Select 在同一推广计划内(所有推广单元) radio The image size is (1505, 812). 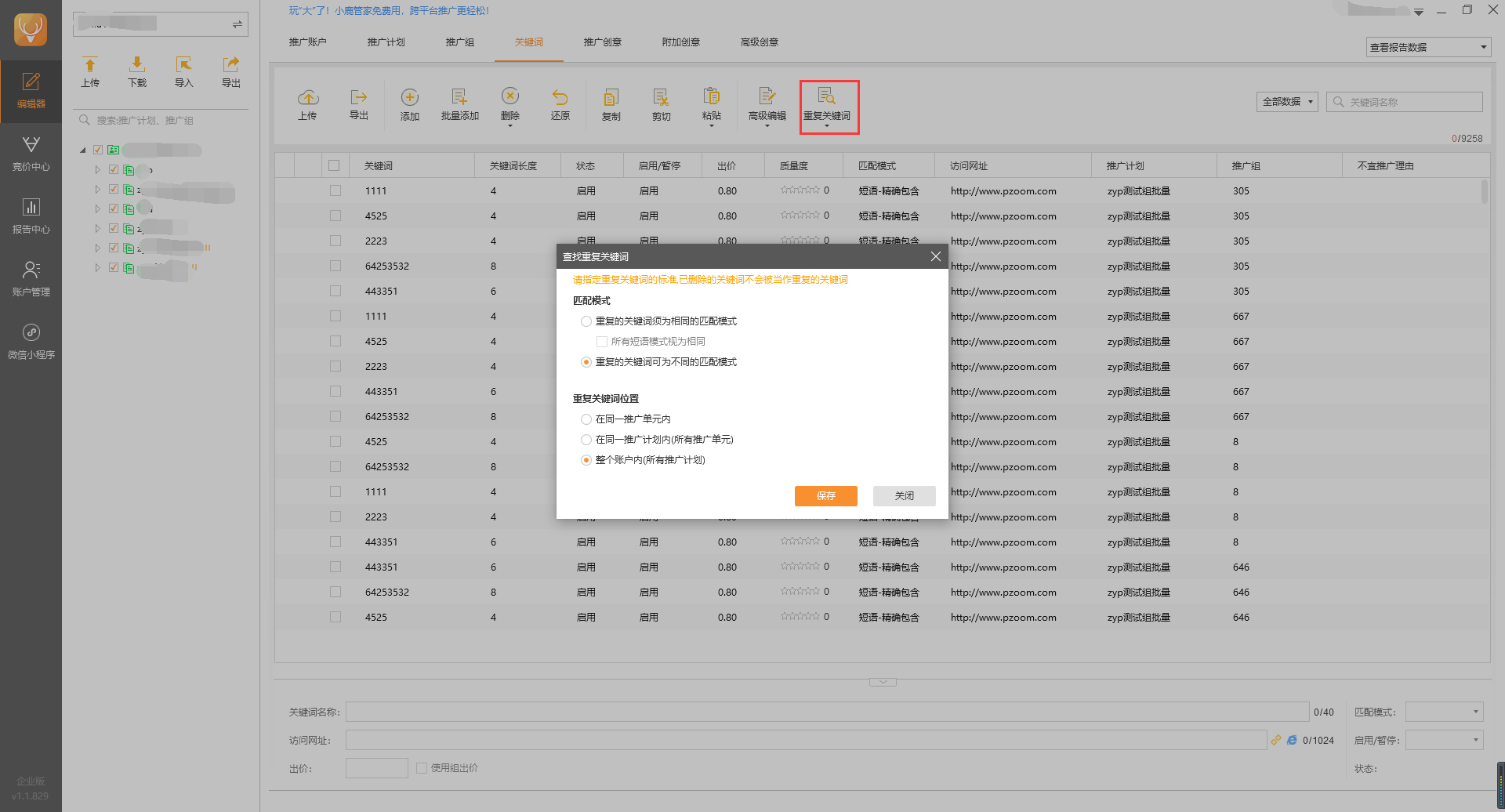click(x=586, y=440)
